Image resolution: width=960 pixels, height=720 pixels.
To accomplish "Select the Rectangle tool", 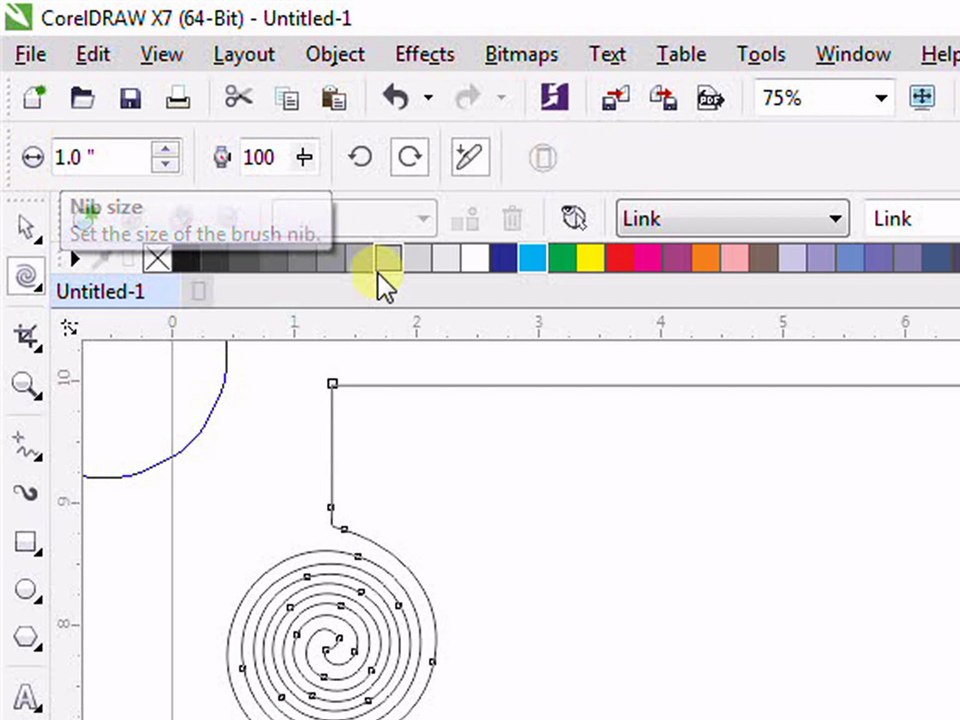I will [26, 542].
